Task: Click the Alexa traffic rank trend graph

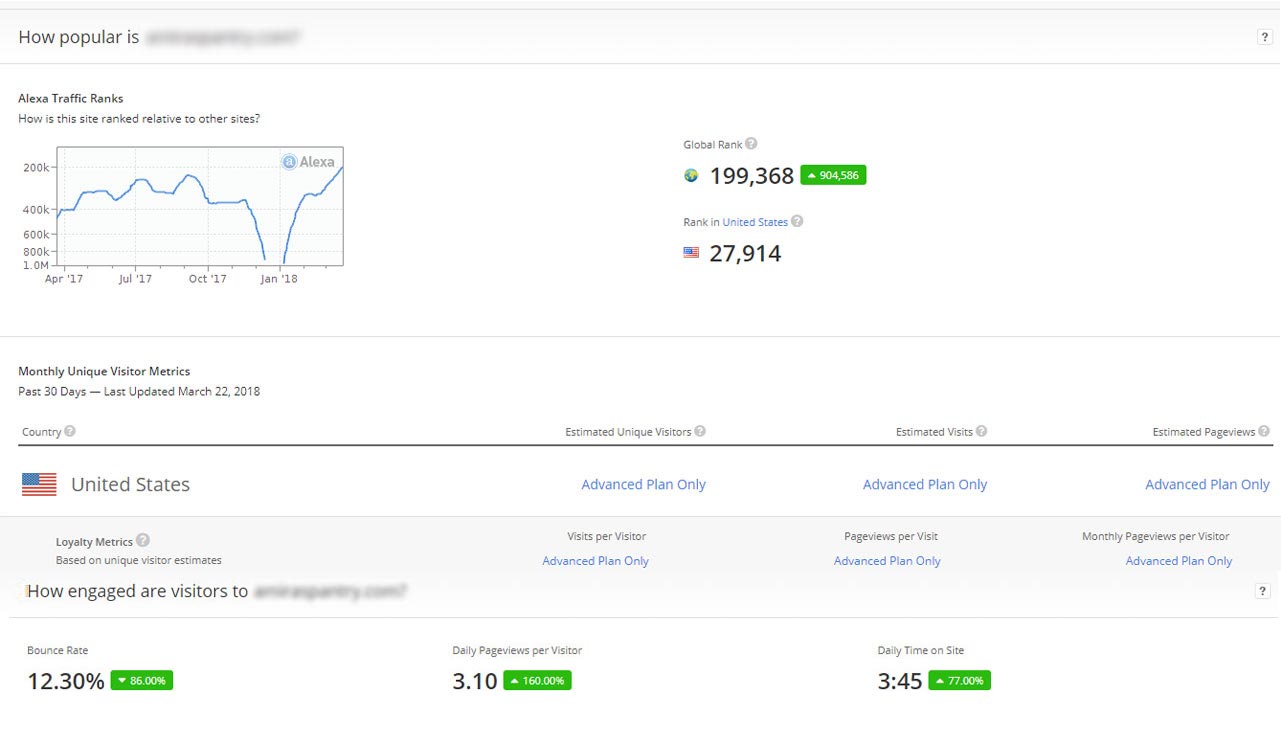Action: point(199,206)
